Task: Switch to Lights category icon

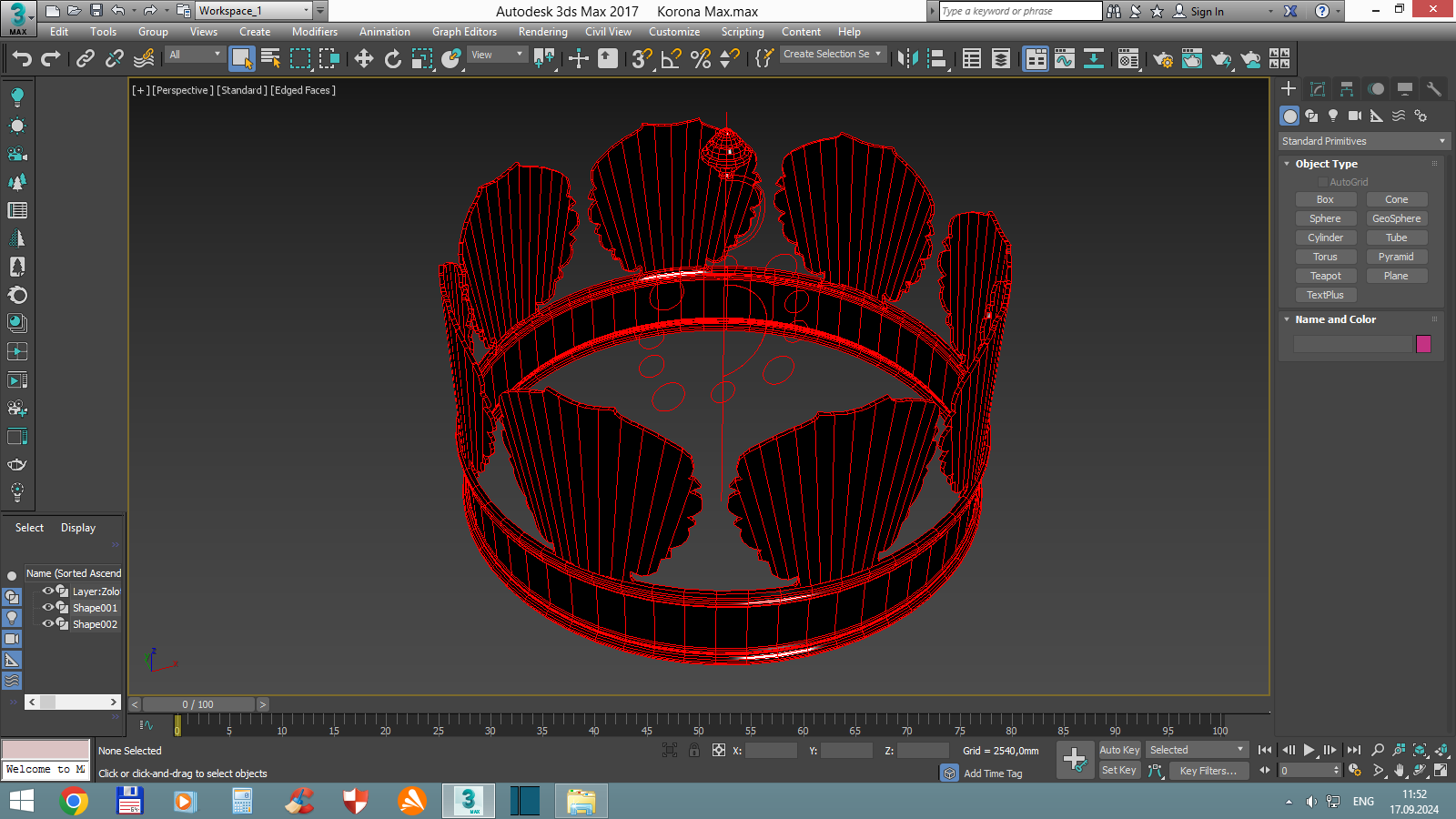Action: [1333, 116]
